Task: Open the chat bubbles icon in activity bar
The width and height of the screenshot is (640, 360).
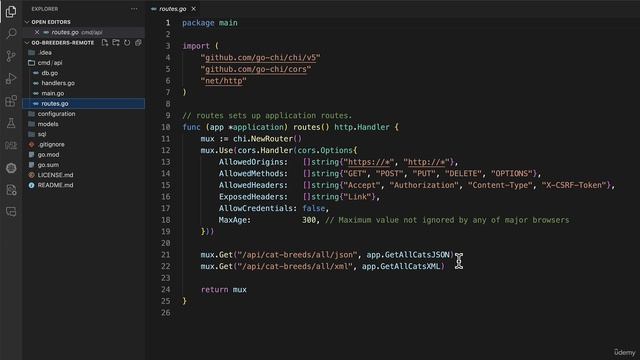Action: coord(11,211)
